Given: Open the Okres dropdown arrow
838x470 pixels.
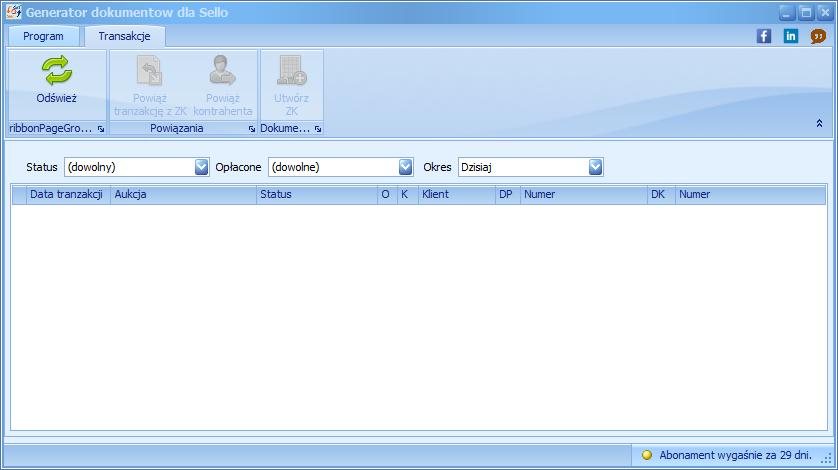Looking at the screenshot, I should point(595,167).
